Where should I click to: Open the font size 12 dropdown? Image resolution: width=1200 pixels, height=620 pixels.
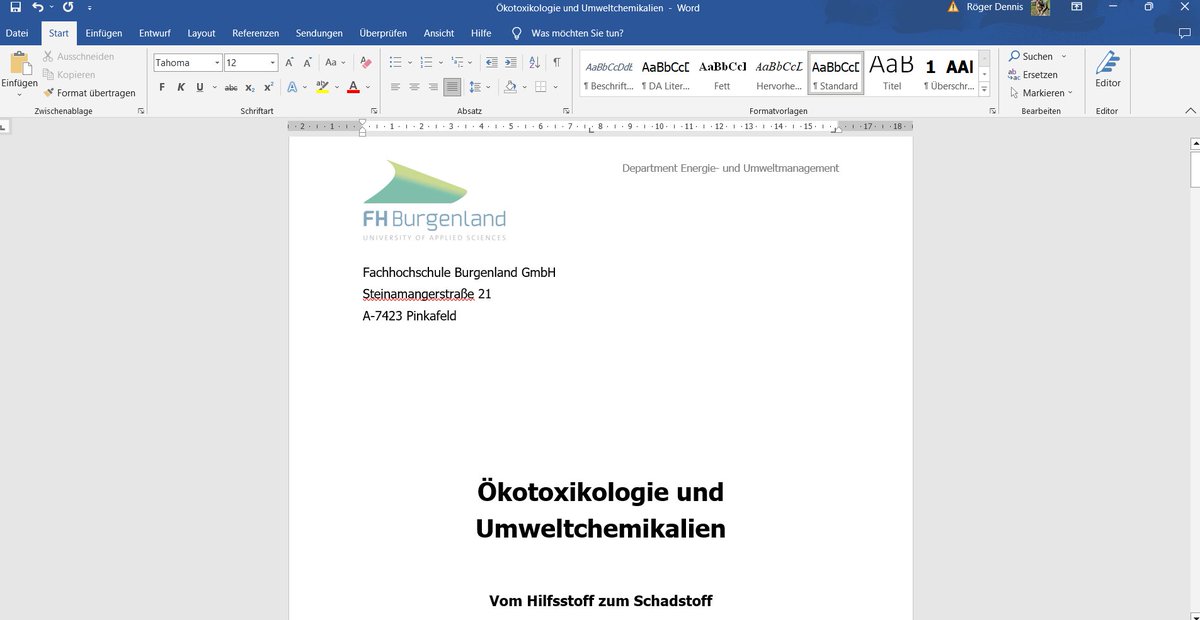click(x=272, y=62)
